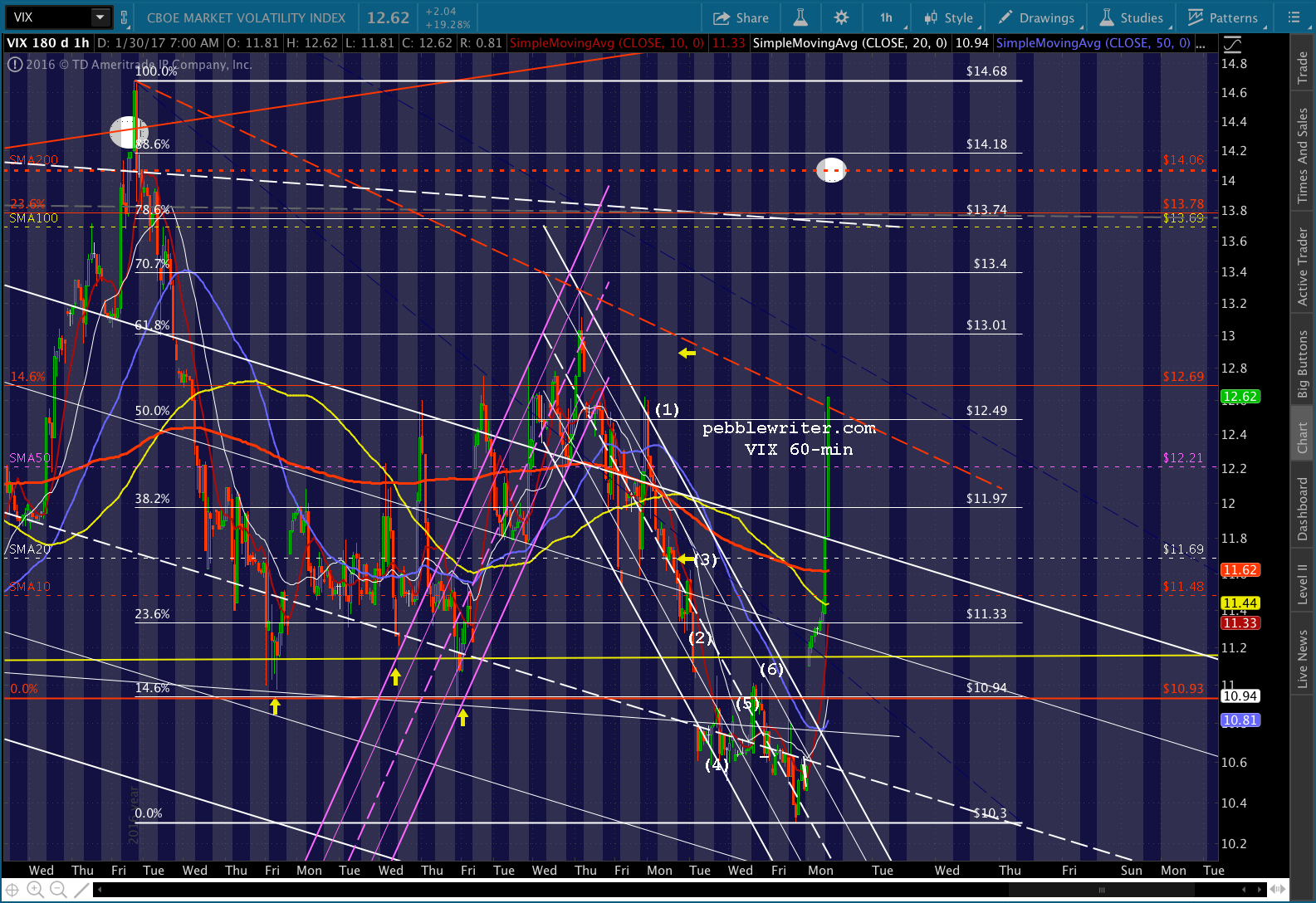The height and width of the screenshot is (903, 1316).
Task: Click the SMA100 line label
Action: point(34,218)
